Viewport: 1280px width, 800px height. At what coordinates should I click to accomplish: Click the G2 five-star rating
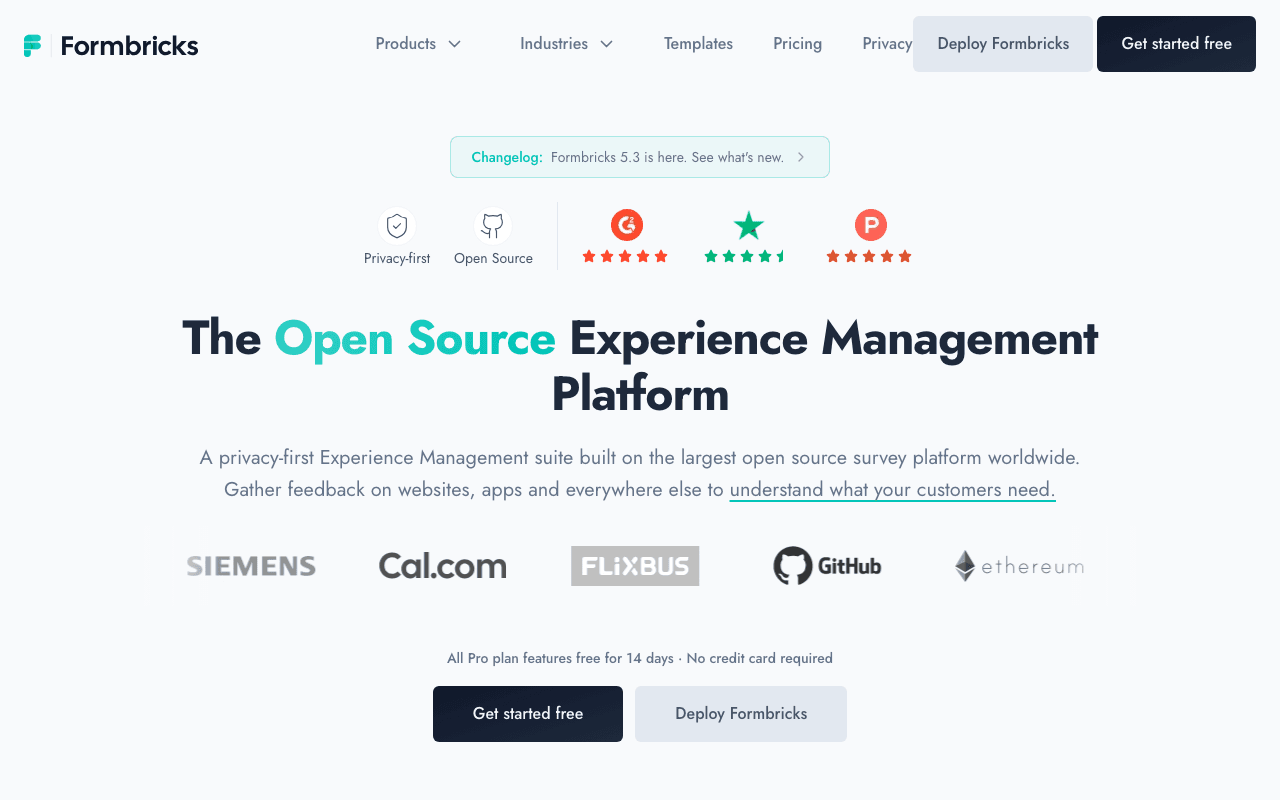pos(625,256)
